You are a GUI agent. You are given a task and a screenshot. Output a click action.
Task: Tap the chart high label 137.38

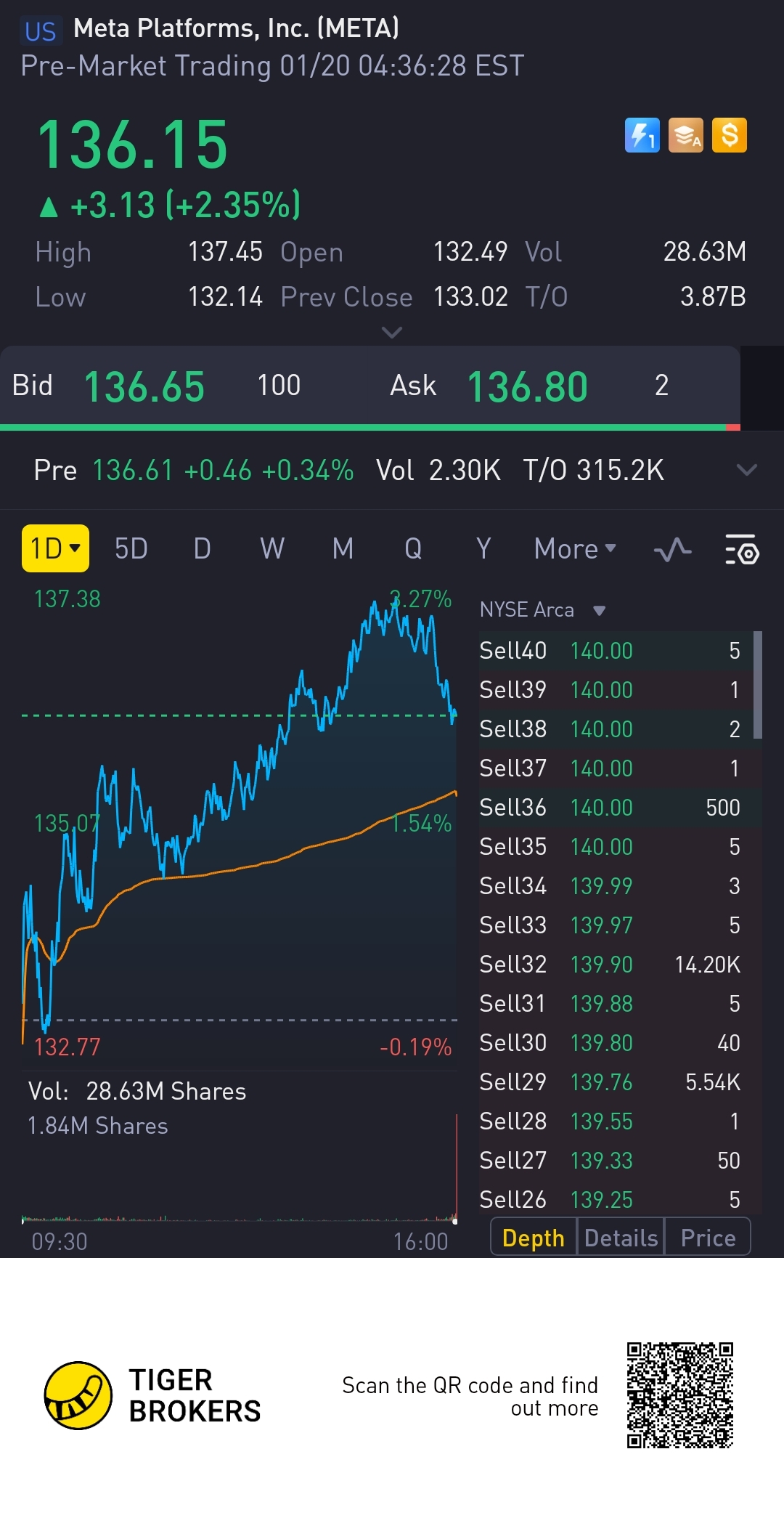pyautogui.click(x=68, y=599)
